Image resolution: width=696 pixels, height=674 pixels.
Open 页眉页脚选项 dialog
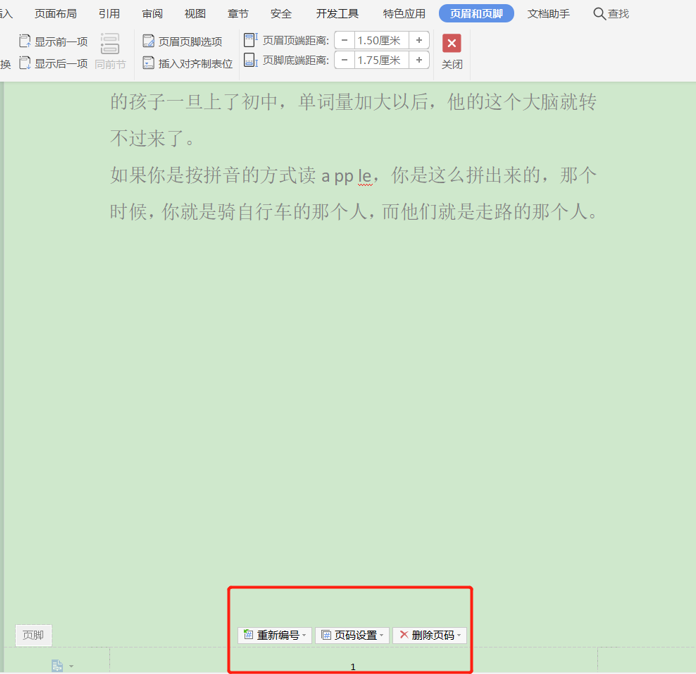coord(182,41)
